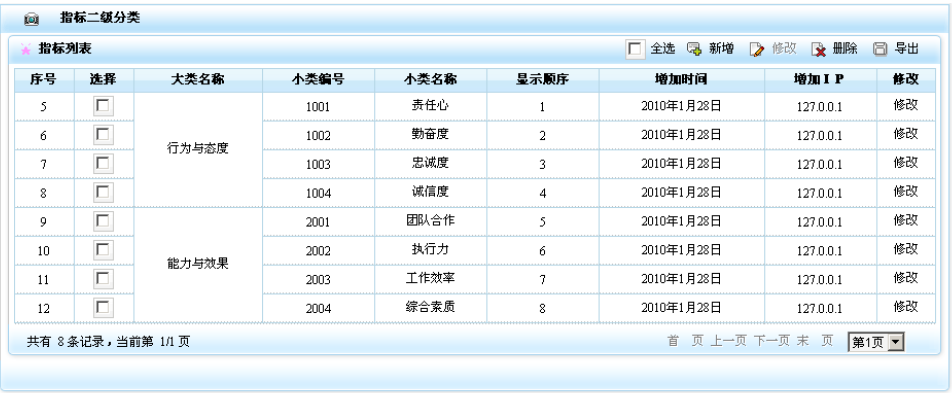The width and height of the screenshot is (952, 393).
Task: Click the 删除 delete icon with red X
Action: click(819, 50)
